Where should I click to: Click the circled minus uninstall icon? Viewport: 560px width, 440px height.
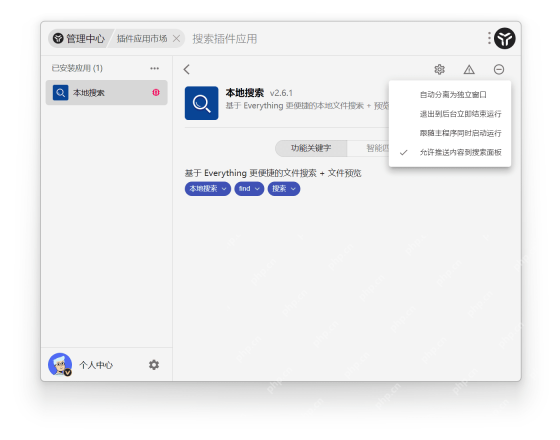(x=499, y=69)
